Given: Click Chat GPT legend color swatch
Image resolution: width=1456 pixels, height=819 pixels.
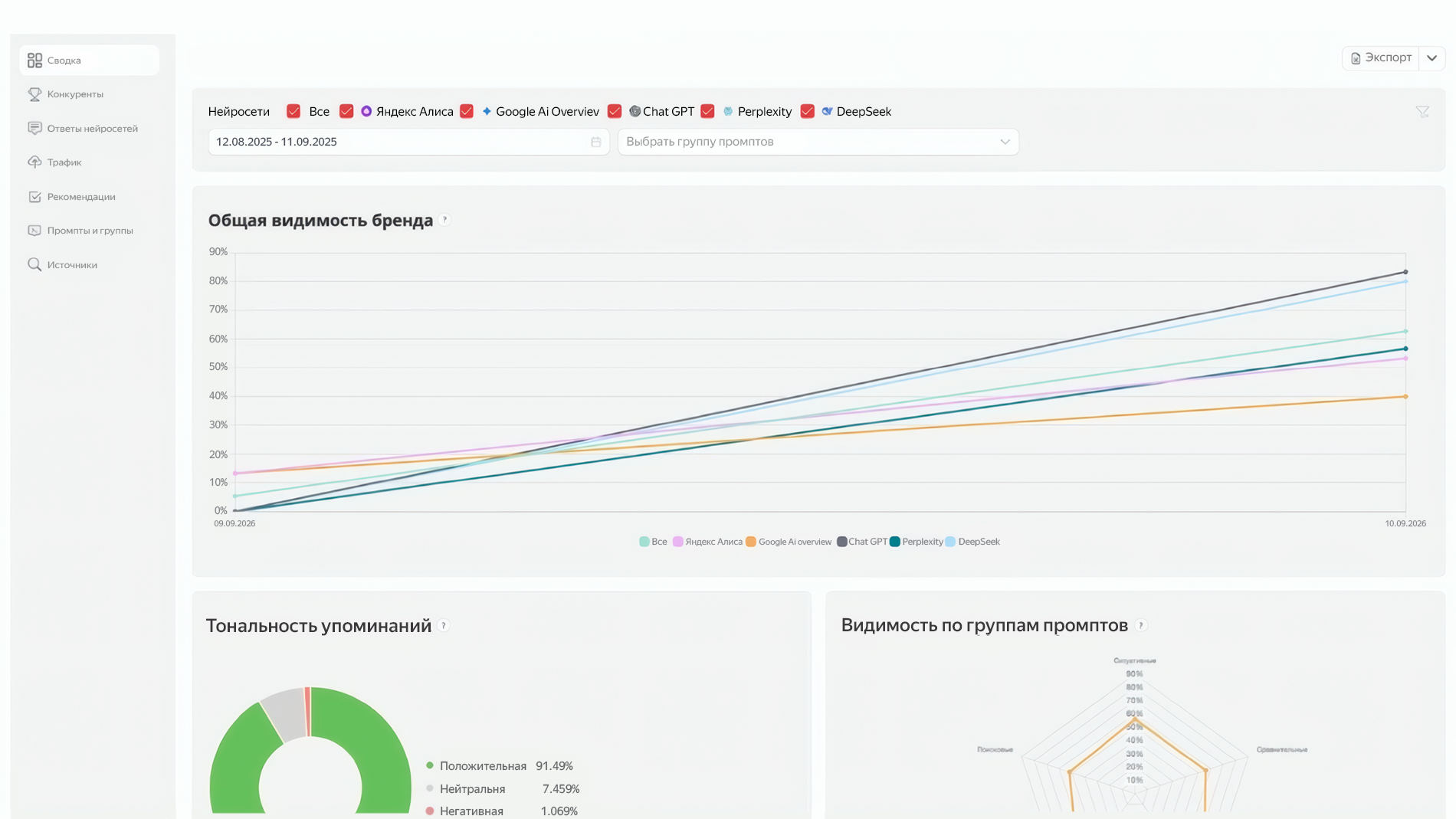Looking at the screenshot, I should (841, 542).
